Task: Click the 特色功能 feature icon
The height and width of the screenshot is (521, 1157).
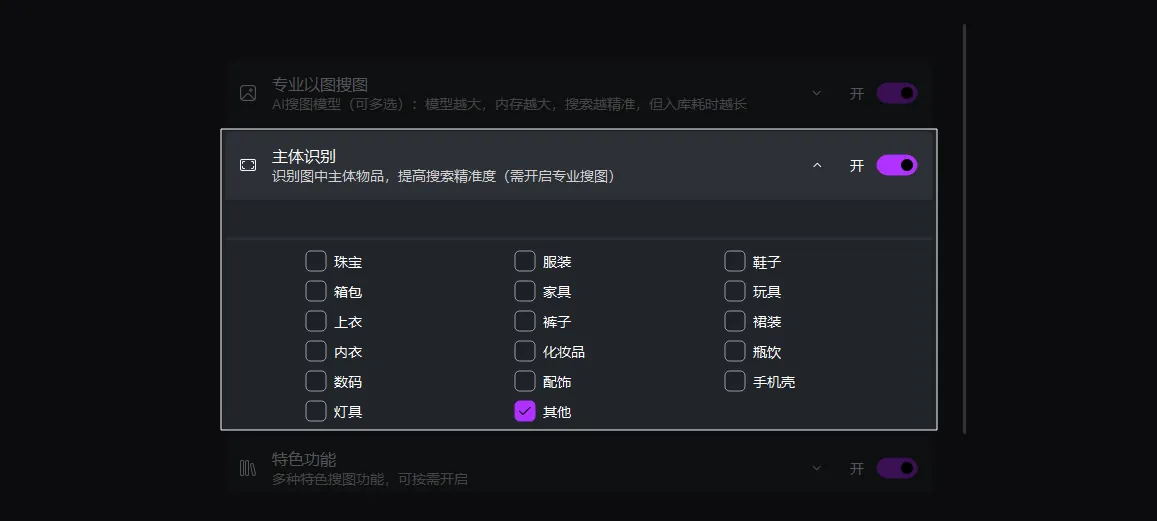Action: (248, 468)
